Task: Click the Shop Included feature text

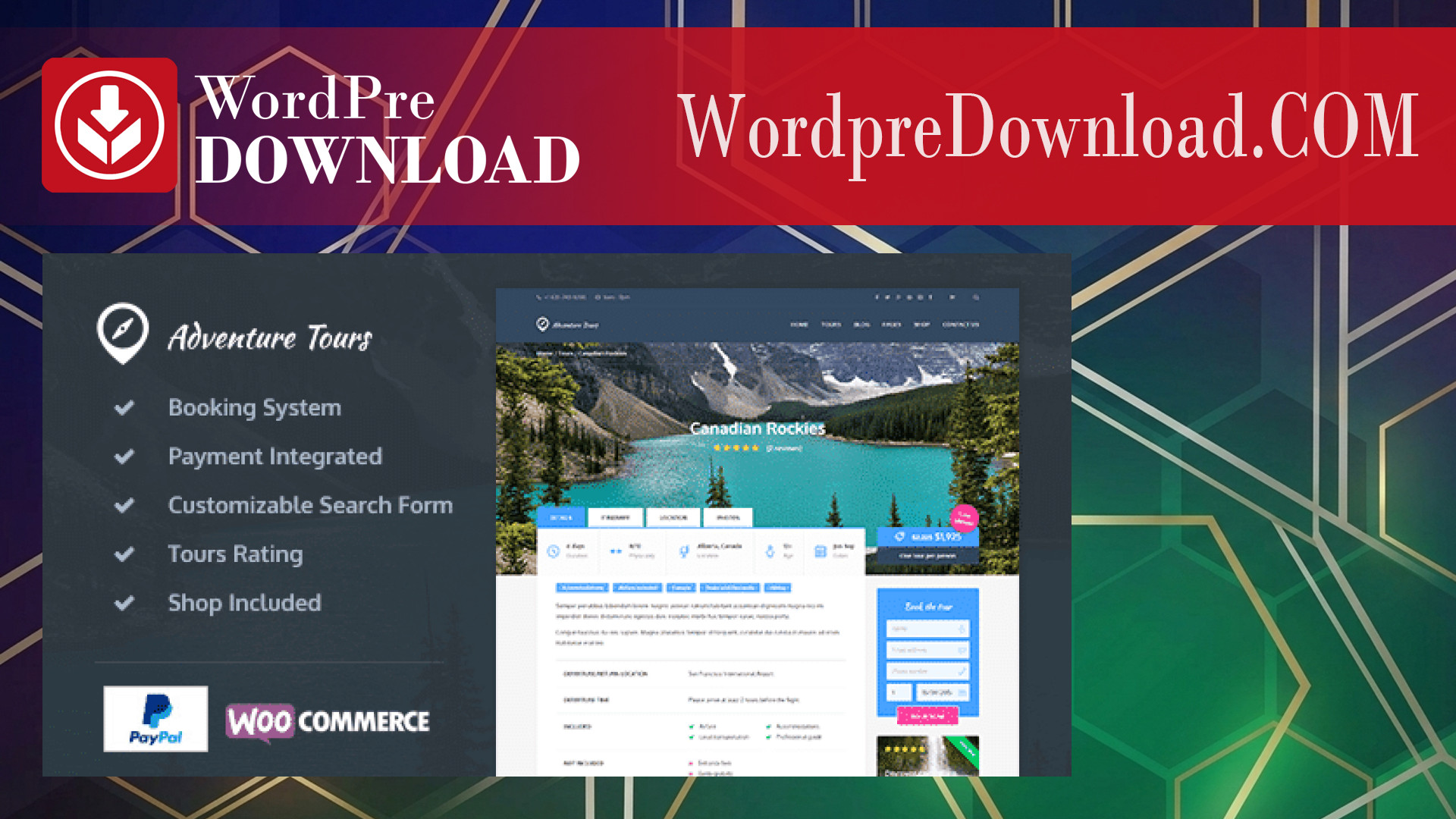Action: (x=244, y=603)
